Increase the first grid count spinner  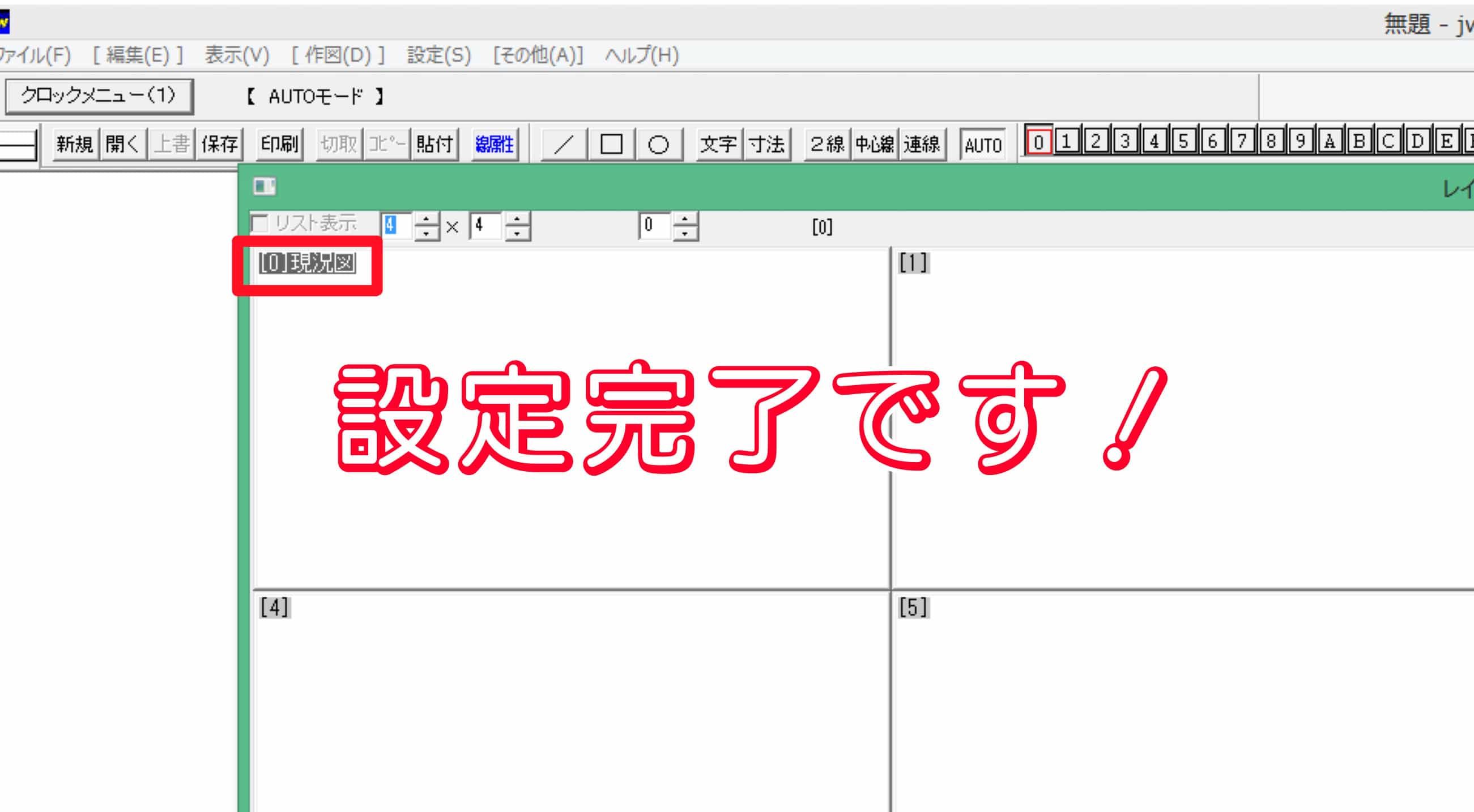pyautogui.click(x=427, y=219)
